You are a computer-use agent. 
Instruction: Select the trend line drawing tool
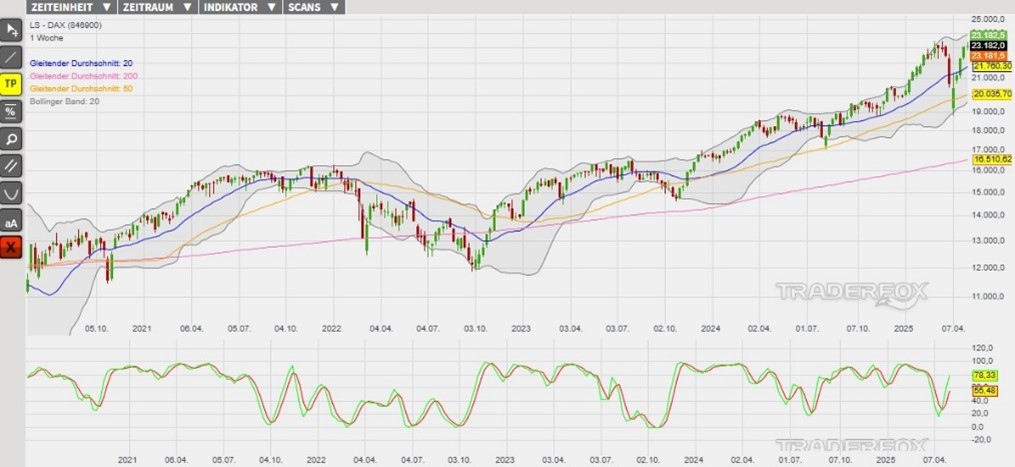coord(11,56)
